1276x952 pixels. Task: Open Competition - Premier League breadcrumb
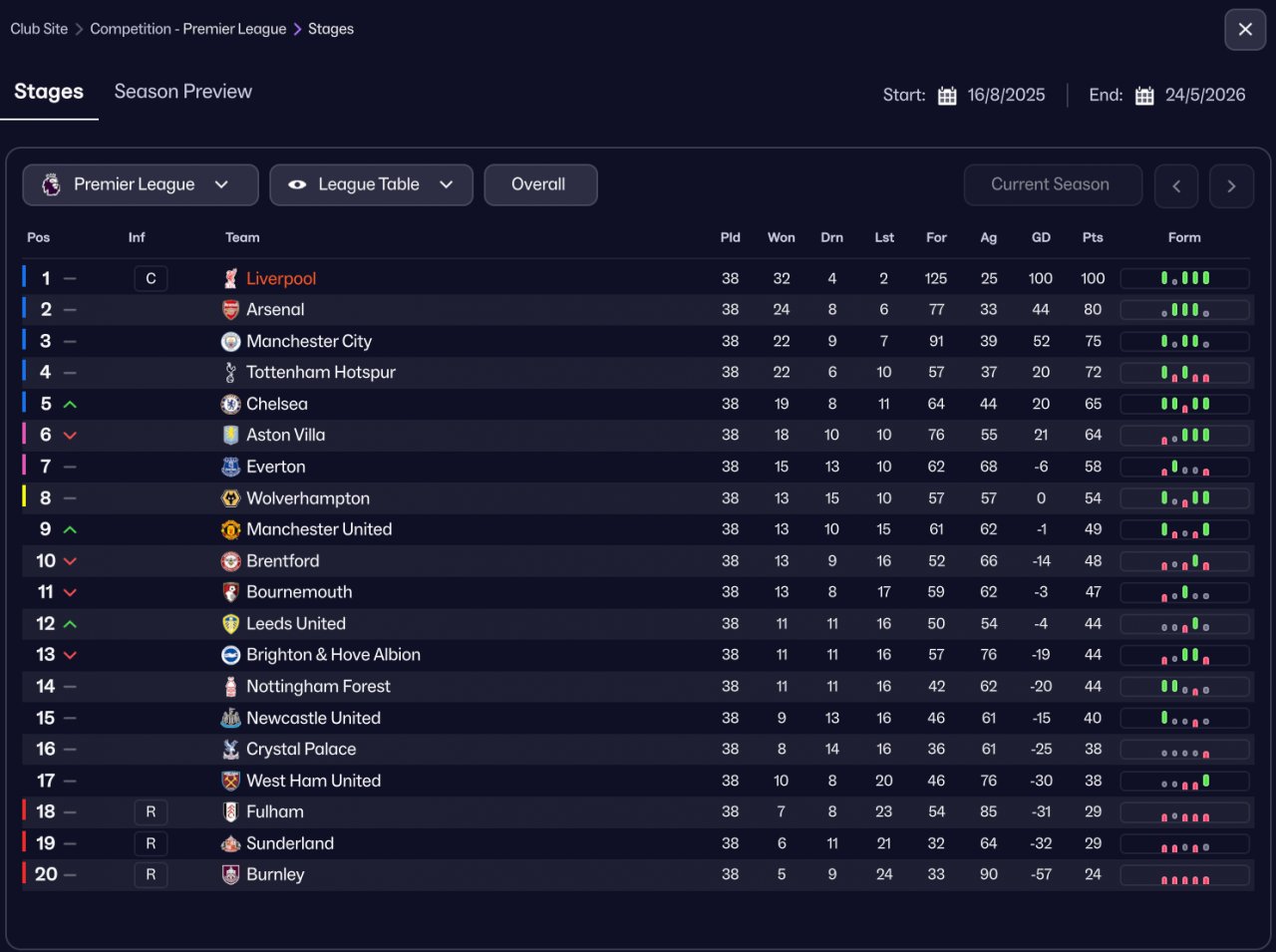188,29
